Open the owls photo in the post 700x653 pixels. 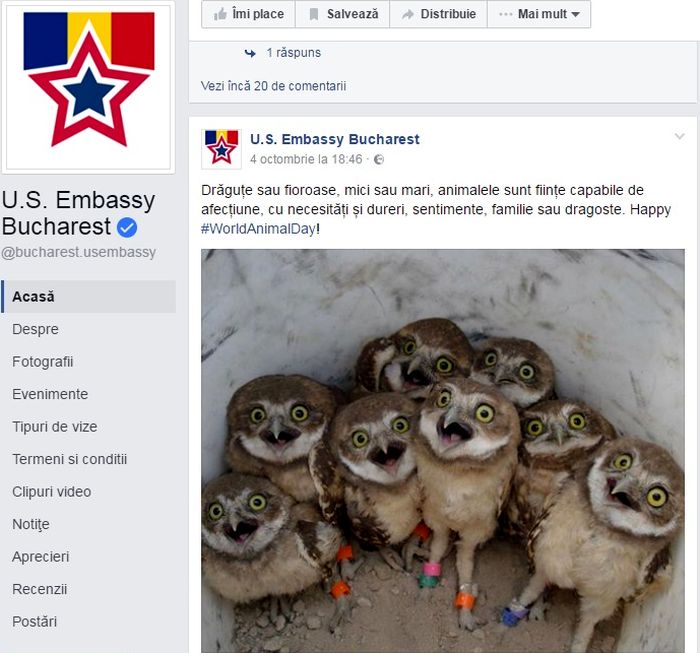pos(442,451)
